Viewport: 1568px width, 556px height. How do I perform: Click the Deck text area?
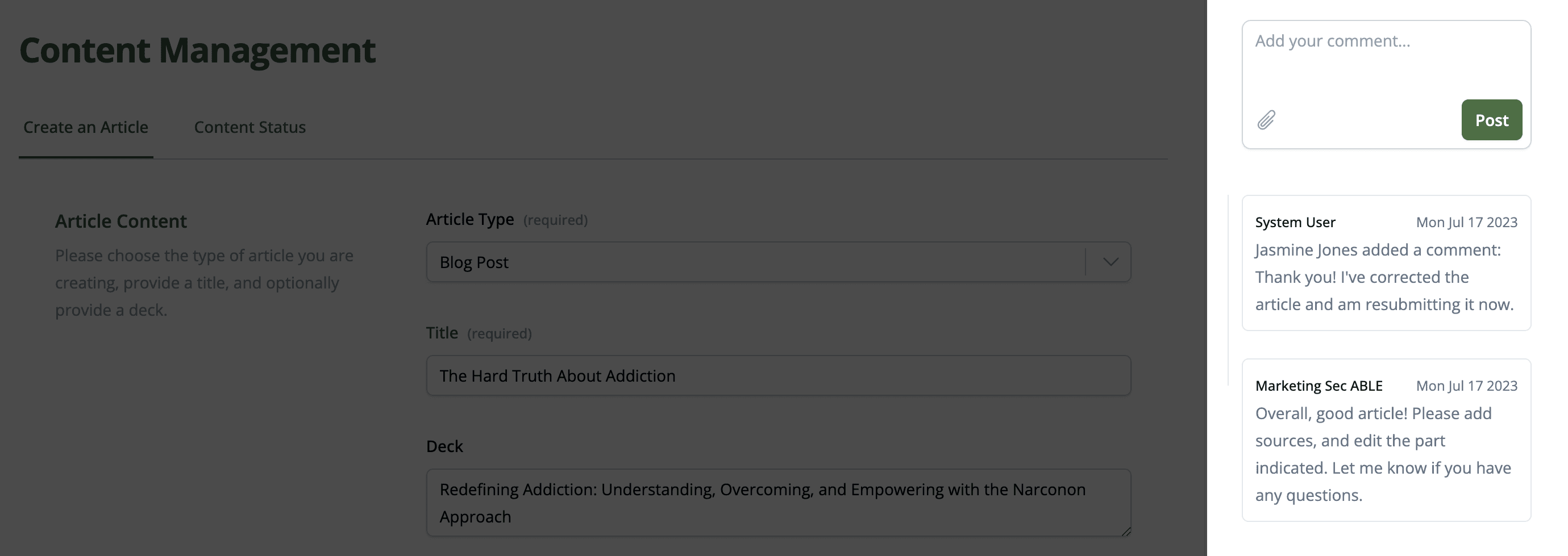pos(779,502)
